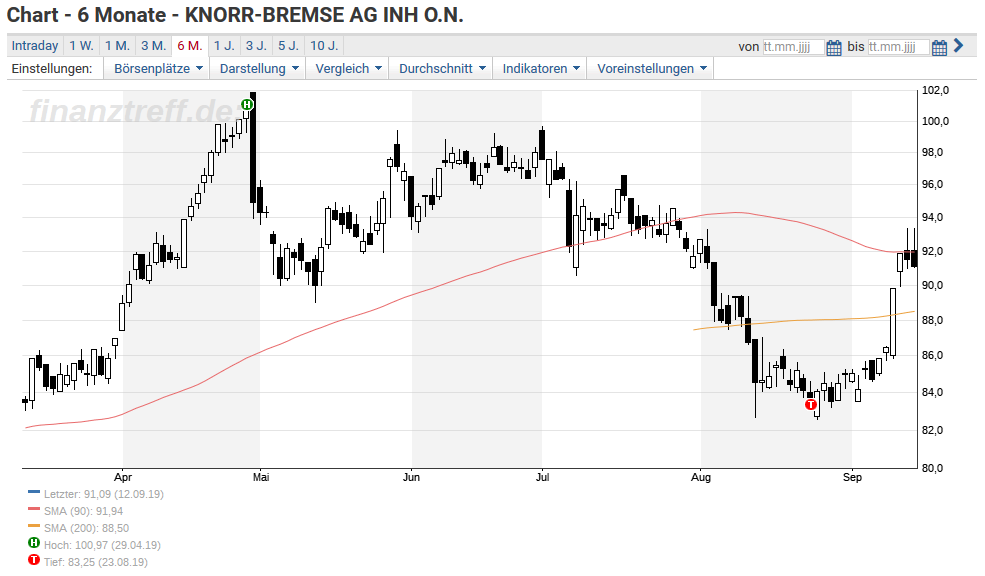The width and height of the screenshot is (985, 576).
Task: Click the SMA (90) legend entry
Action: point(84,511)
